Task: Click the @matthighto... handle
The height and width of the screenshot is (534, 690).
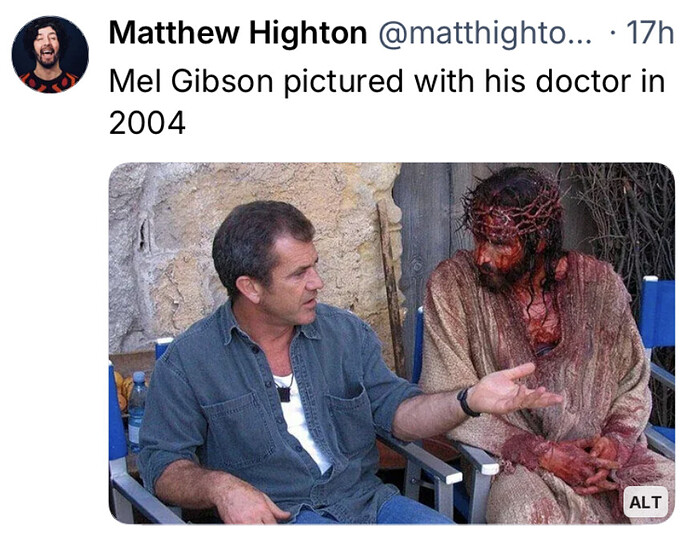Action: [x=485, y=33]
